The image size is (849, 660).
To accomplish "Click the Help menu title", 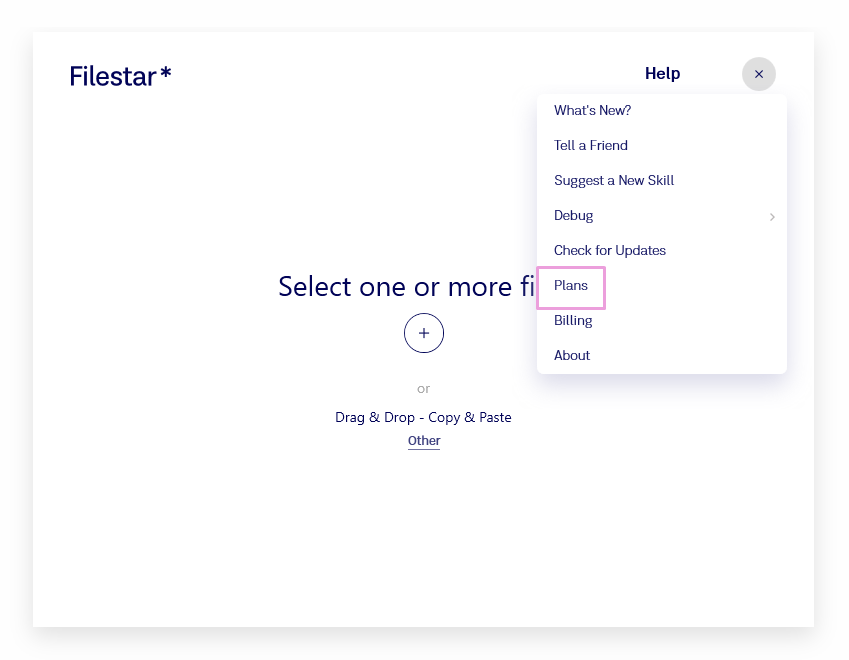I will click(662, 74).
